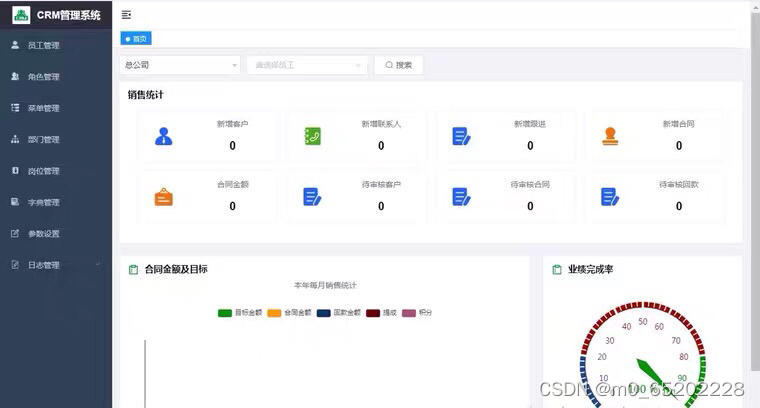Click the blue document icon for 新增跟进
This screenshot has width=760, height=408.
(x=461, y=136)
